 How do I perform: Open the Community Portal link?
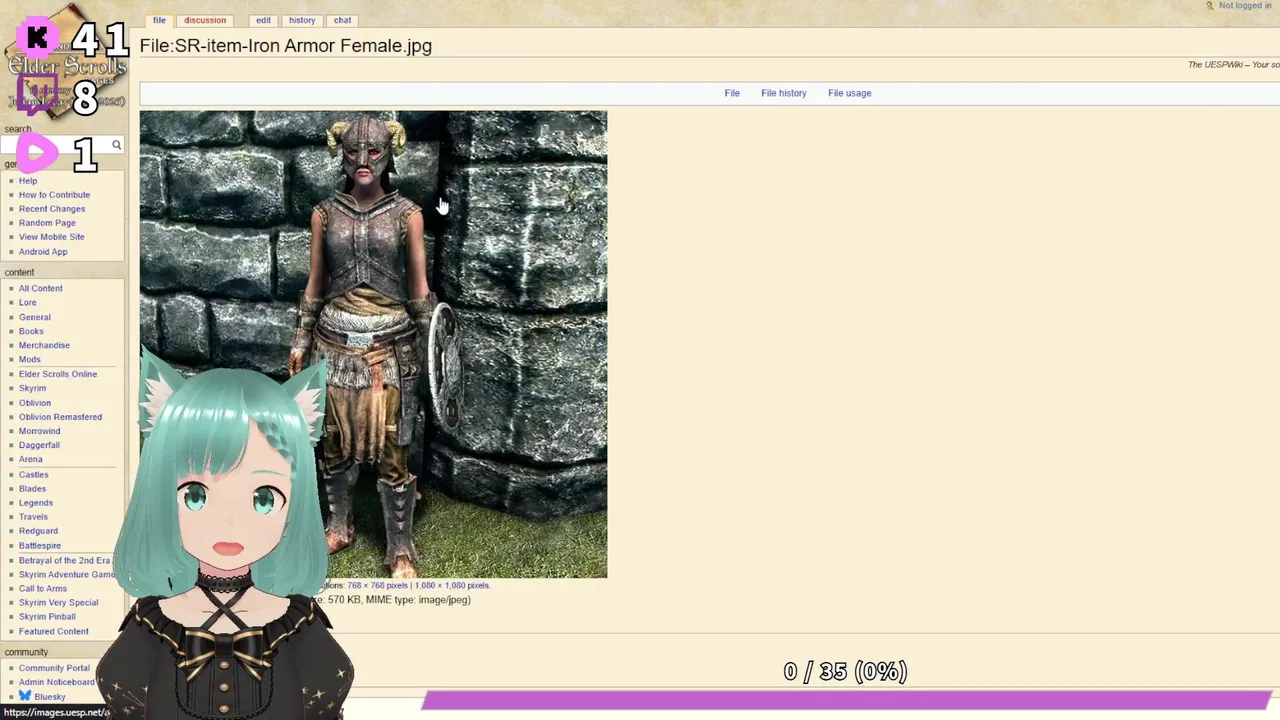pos(54,668)
